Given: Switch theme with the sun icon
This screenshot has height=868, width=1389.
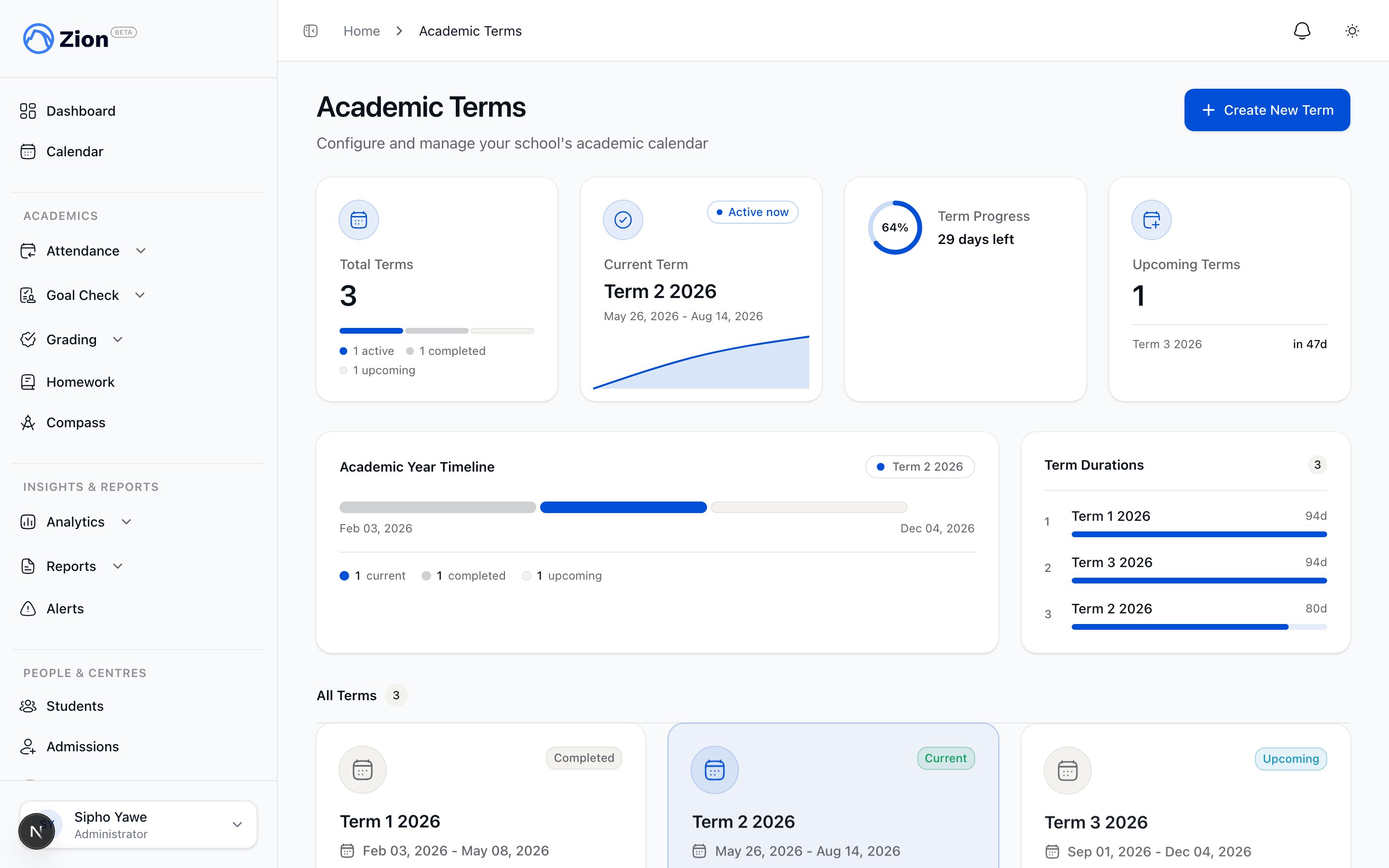Looking at the screenshot, I should 1352,31.
